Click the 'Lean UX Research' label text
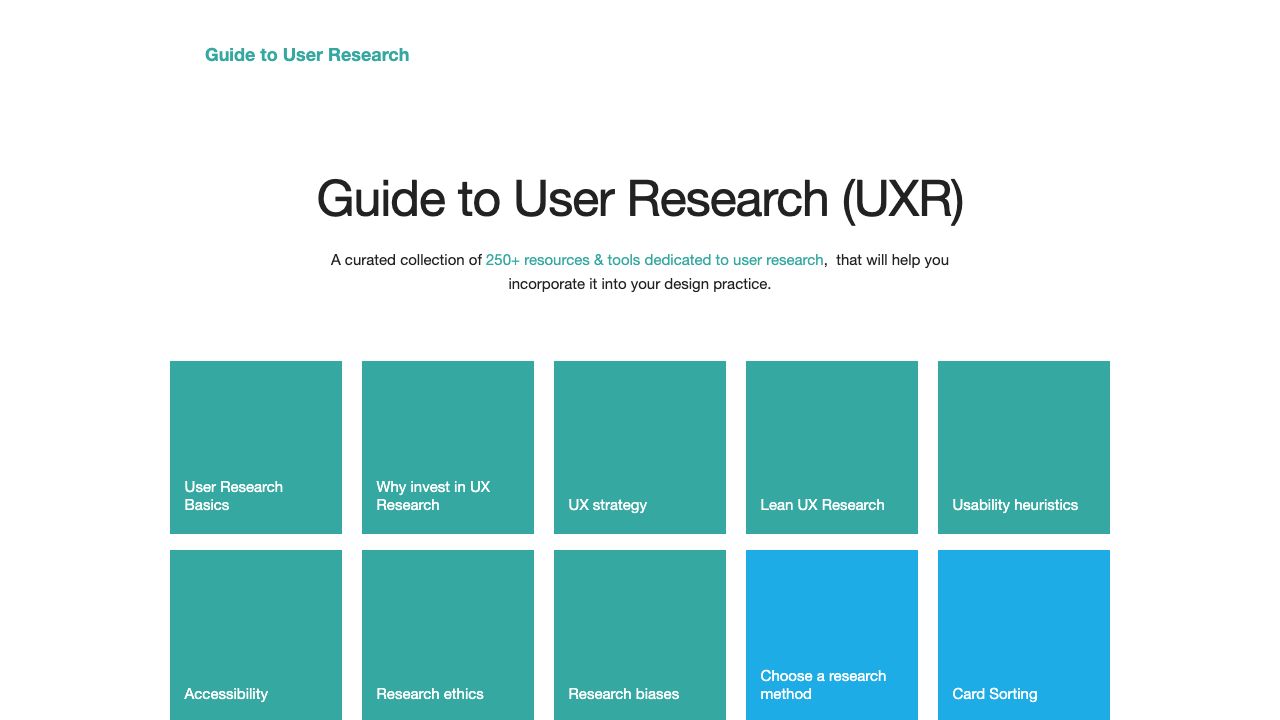1280x720 pixels. click(x=822, y=505)
